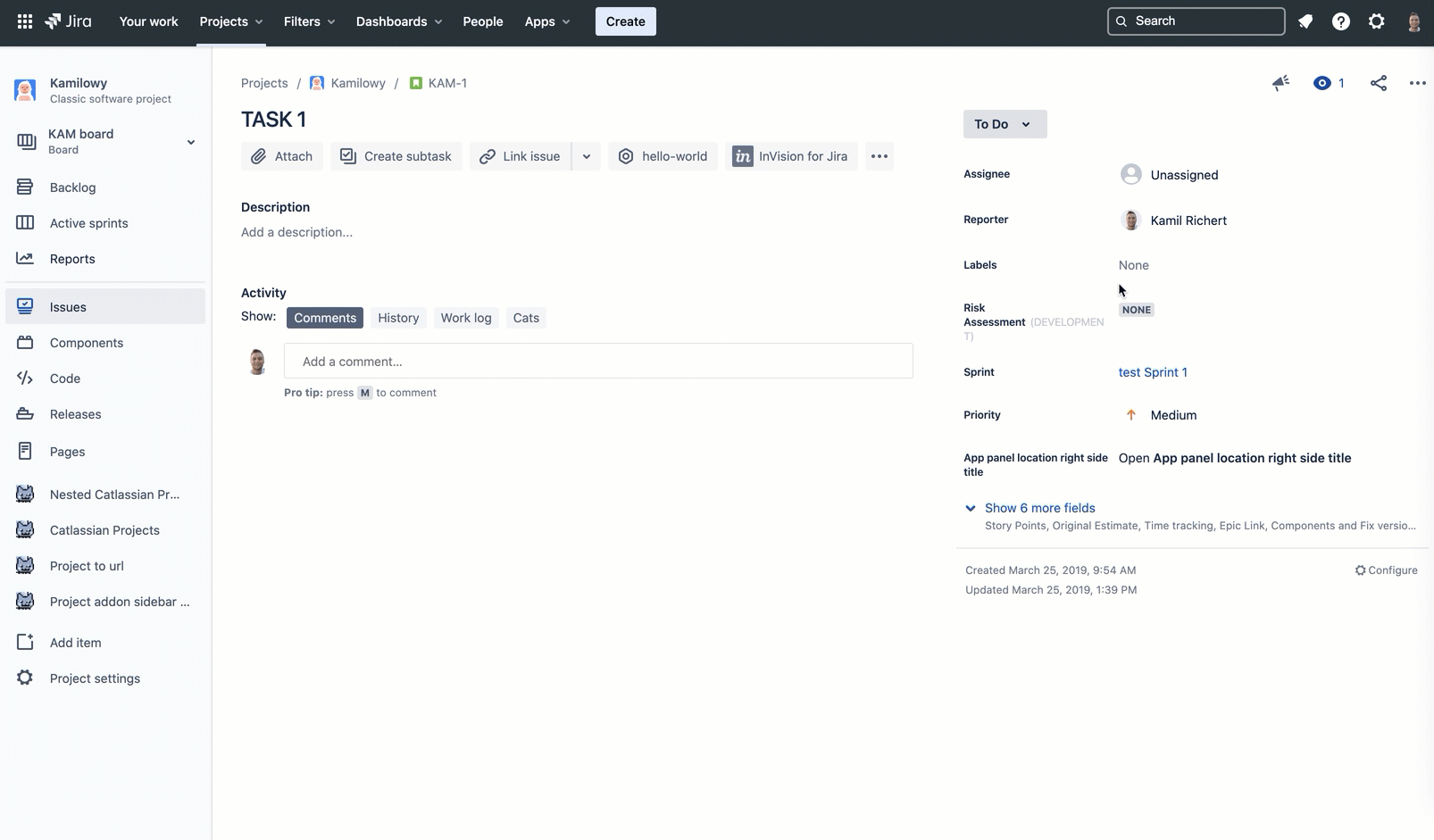Expand the KAM board switcher
The width and height of the screenshot is (1434, 840).
[190, 142]
